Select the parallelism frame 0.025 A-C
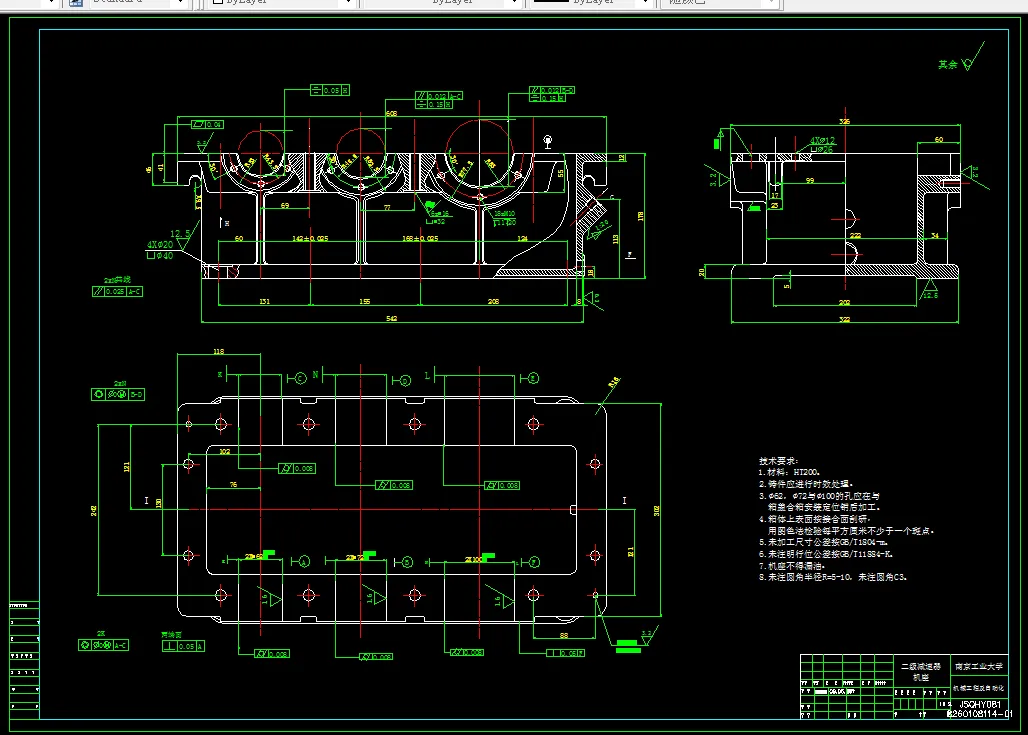The image size is (1028, 735). [117, 291]
